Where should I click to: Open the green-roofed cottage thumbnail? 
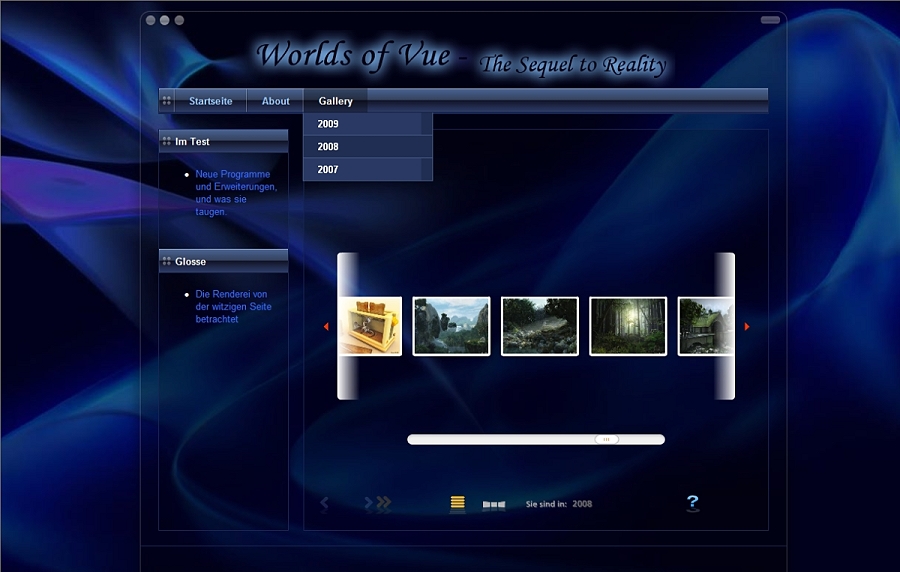tap(705, 326)
